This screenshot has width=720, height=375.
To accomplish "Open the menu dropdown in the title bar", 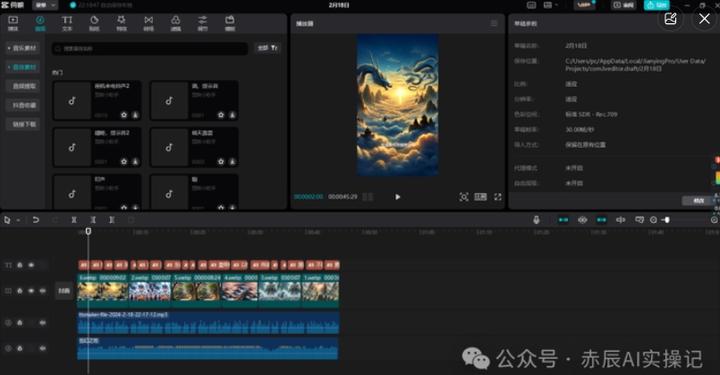I will (45, 5).
